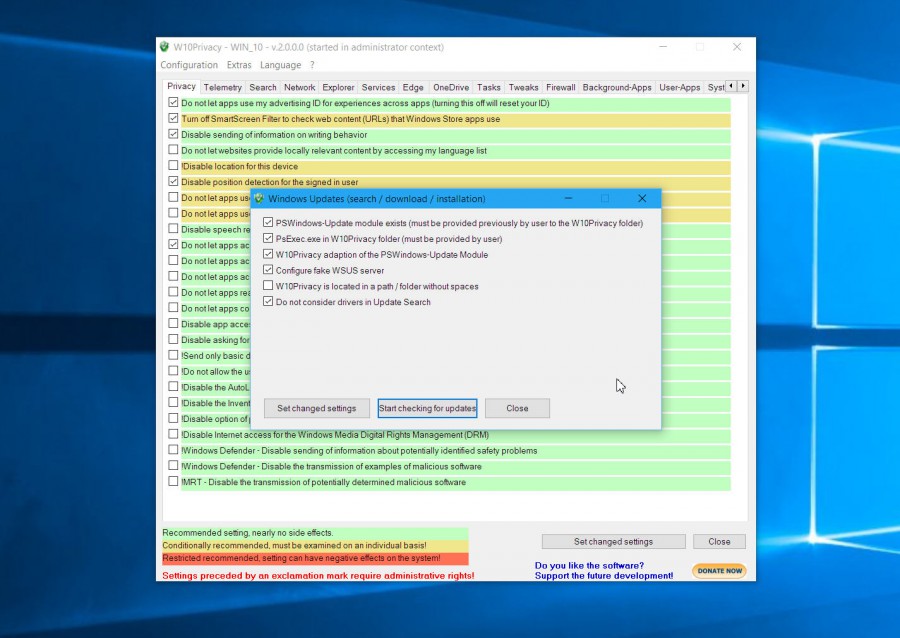Enable the MRT malicious software transmission setting
The image size is (900, 638).
(x=173, y=482)
